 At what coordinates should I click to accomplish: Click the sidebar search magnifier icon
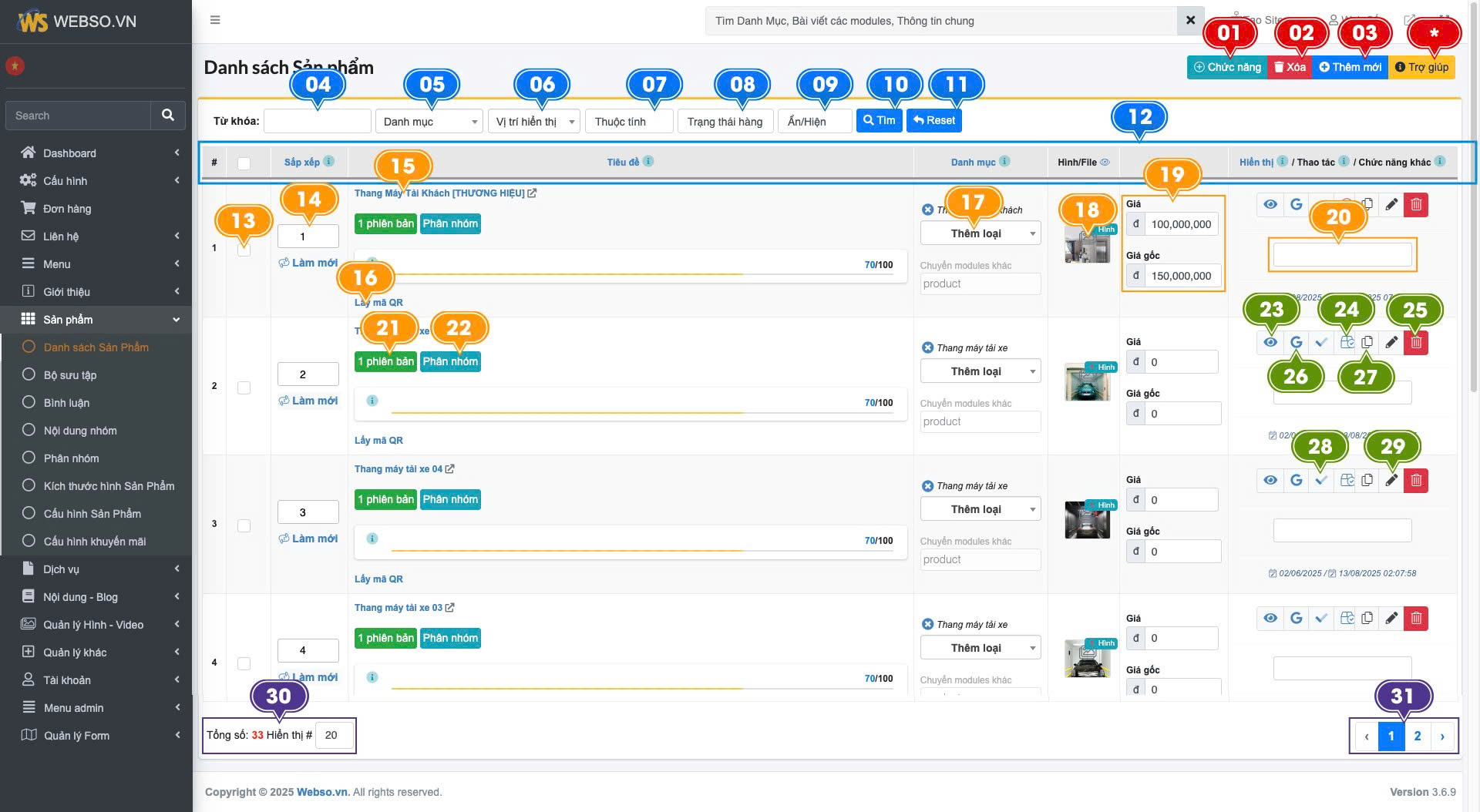coord(168,116)
